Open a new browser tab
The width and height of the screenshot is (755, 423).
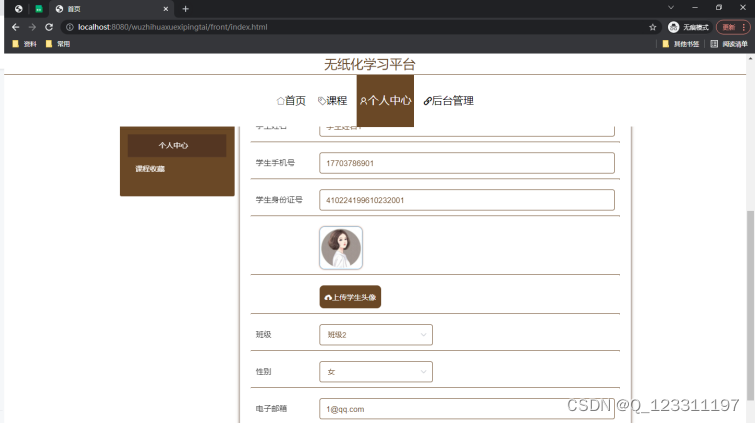[x=185, y=9]
